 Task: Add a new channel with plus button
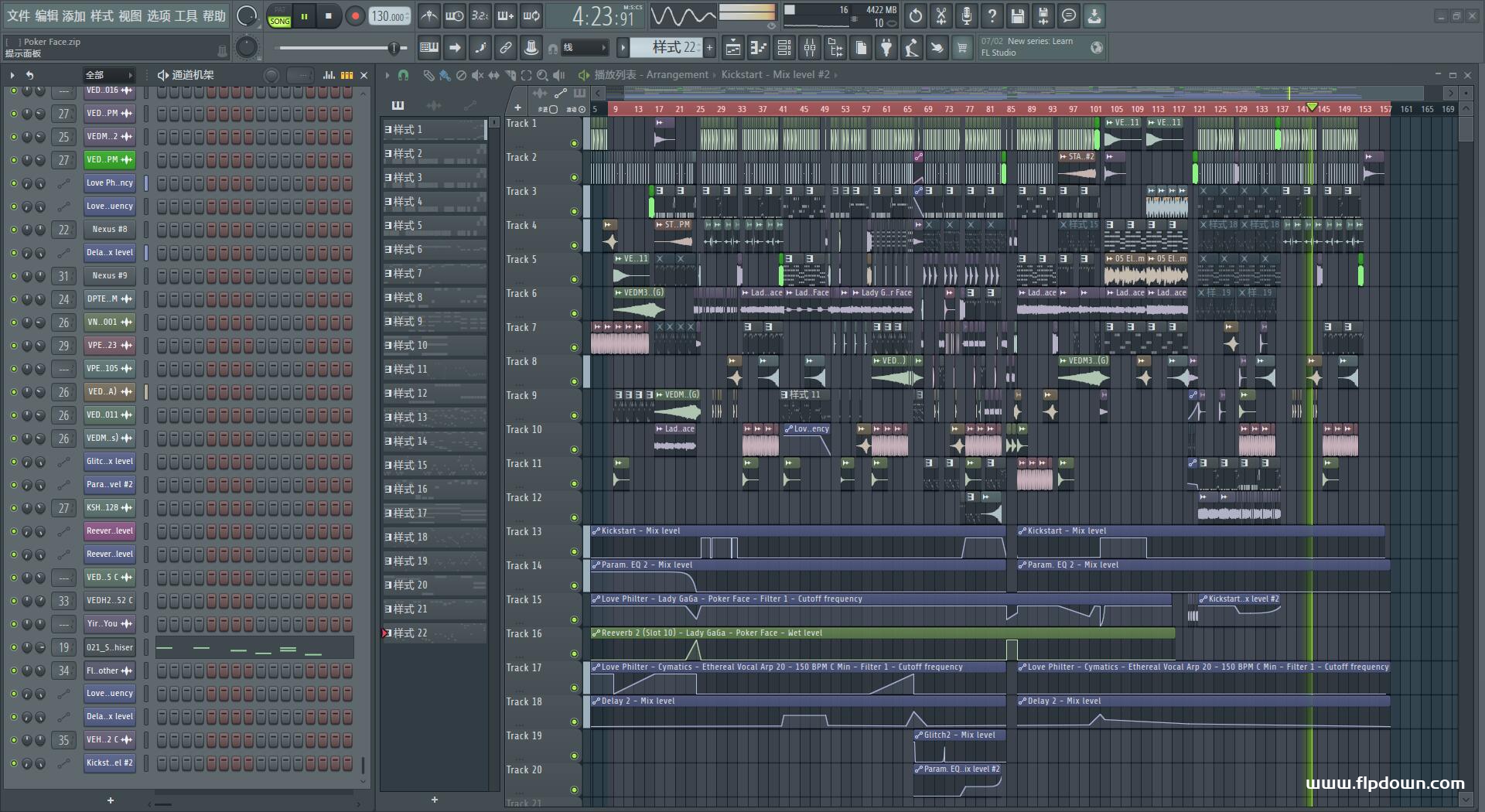click(111, 800)
